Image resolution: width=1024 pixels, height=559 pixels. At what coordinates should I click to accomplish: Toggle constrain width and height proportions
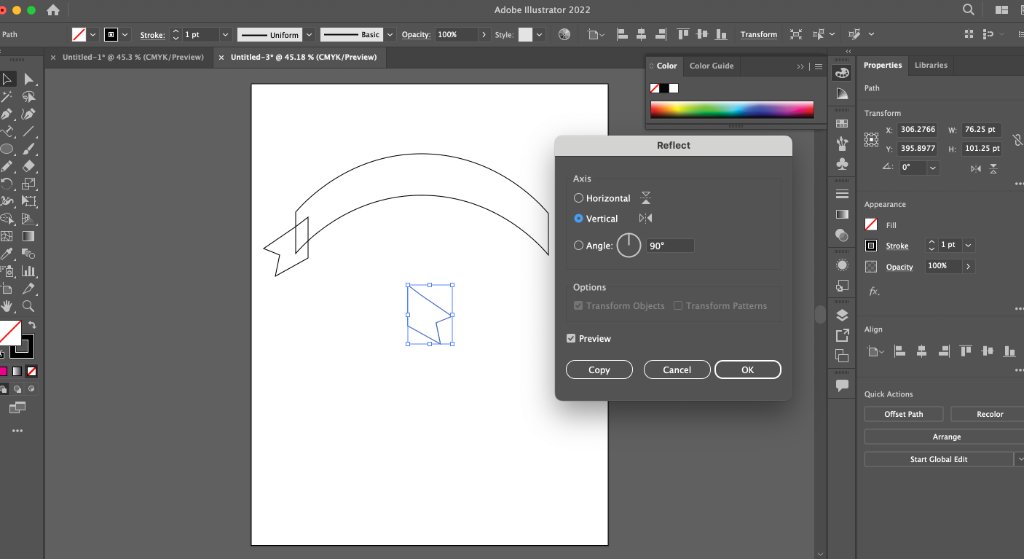[1017, 139]
